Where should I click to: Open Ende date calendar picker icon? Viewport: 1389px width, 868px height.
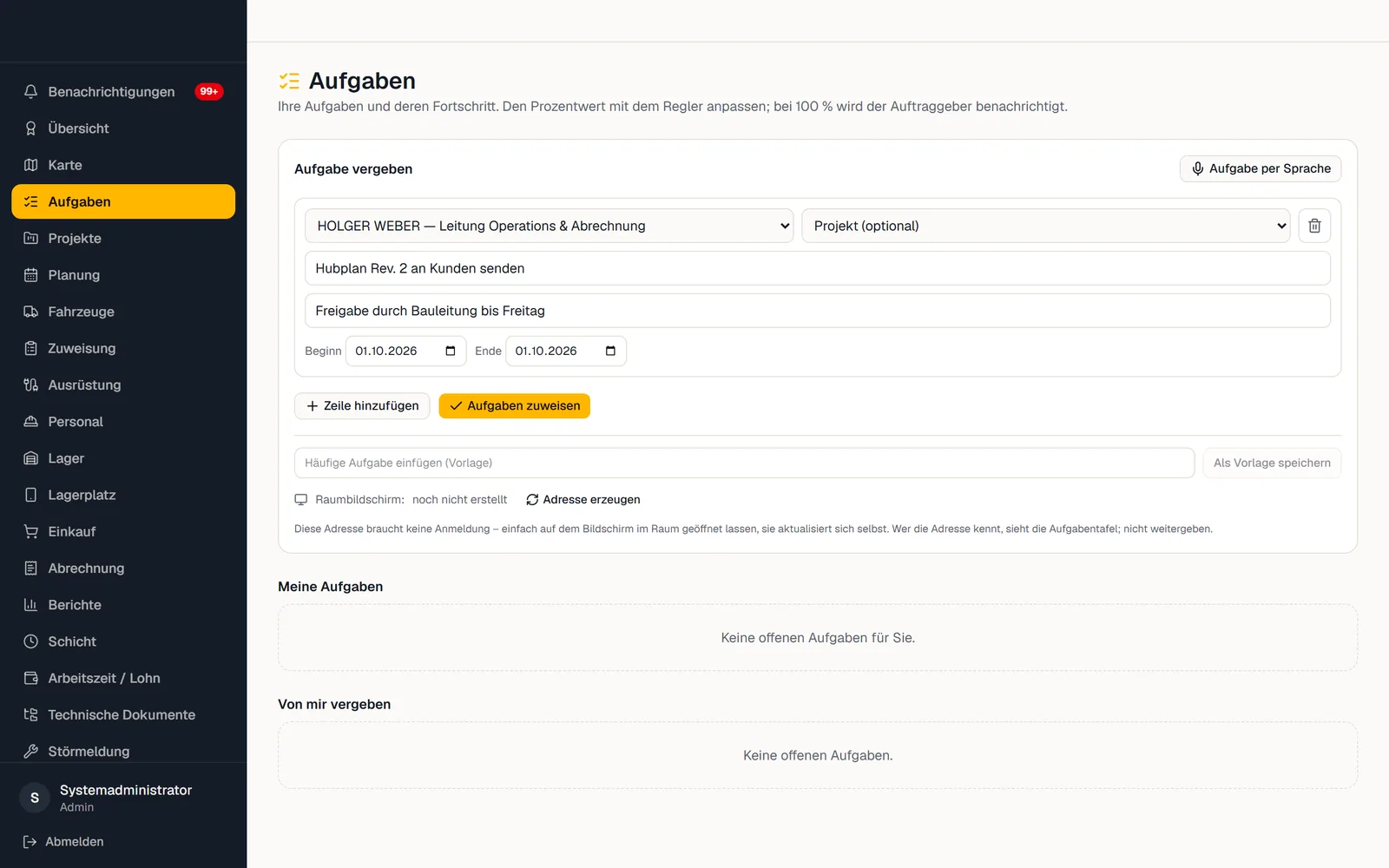(x=610, y=351)
